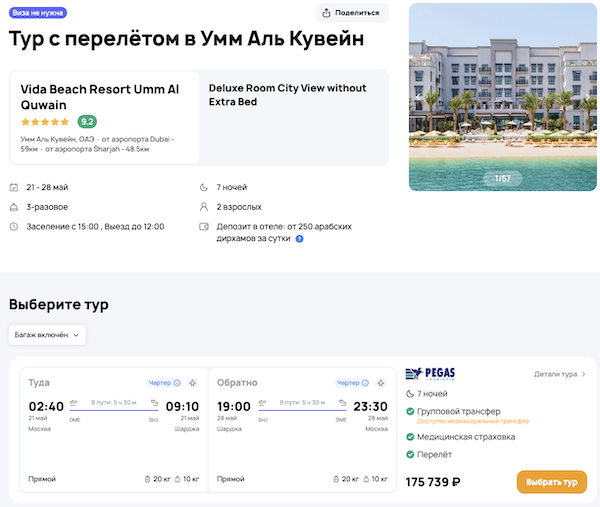Click the calendar icon beside 21 - 28 мая
The height and width of the screenshot is (507, 600).
[x=13, y=188]
